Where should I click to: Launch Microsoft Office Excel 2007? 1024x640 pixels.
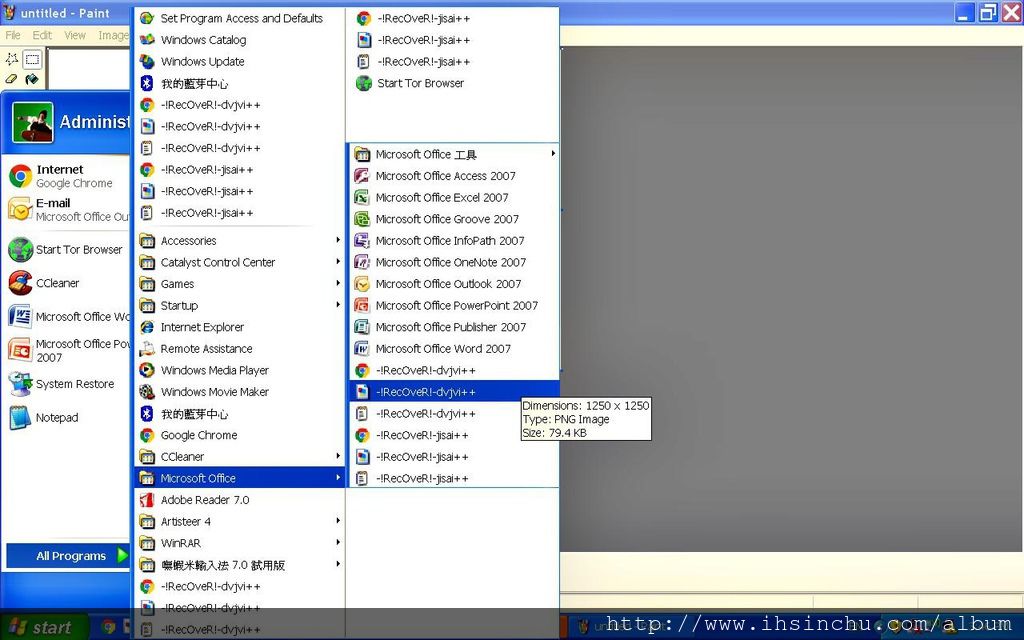[454, 197]
